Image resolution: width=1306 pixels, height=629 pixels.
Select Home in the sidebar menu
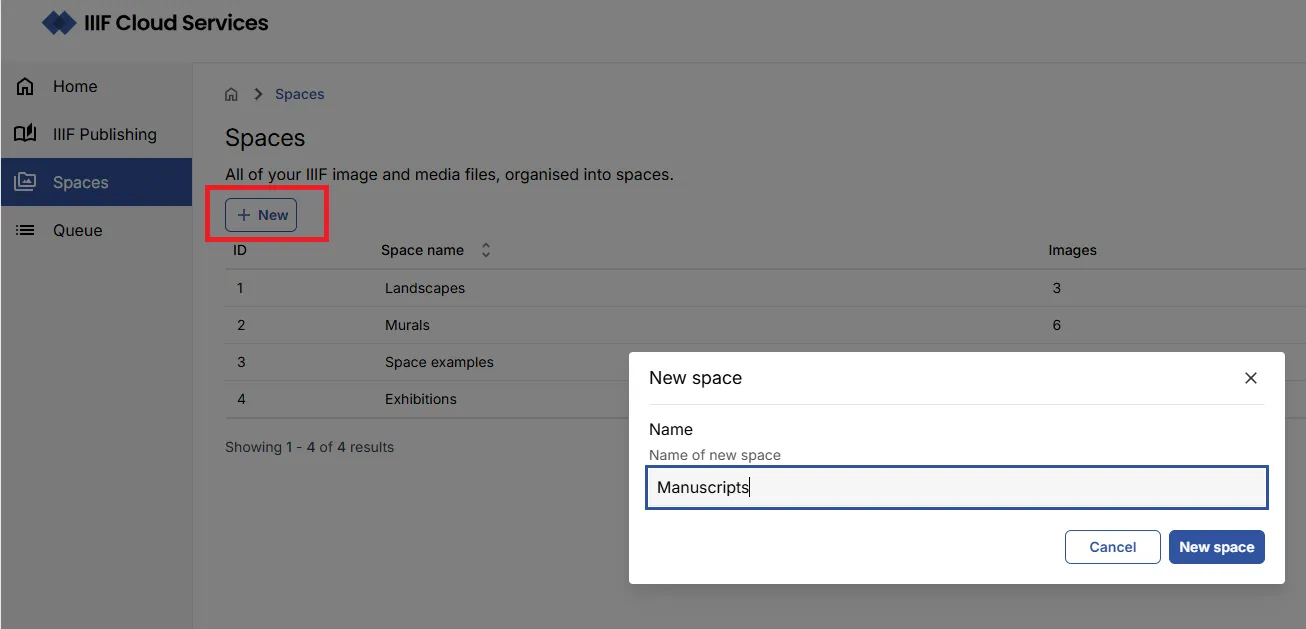[75, 86]
